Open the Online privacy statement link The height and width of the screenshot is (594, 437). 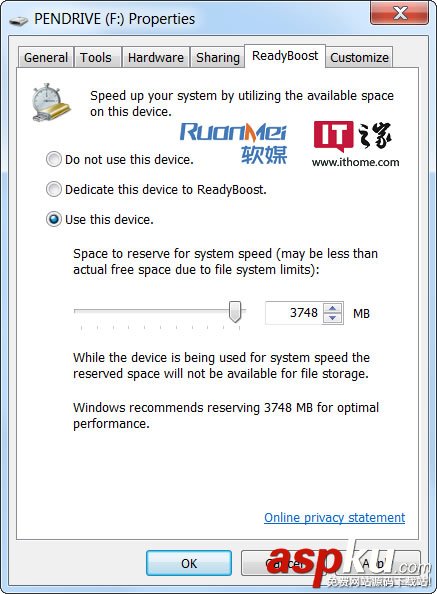click(x=334, y=517)
